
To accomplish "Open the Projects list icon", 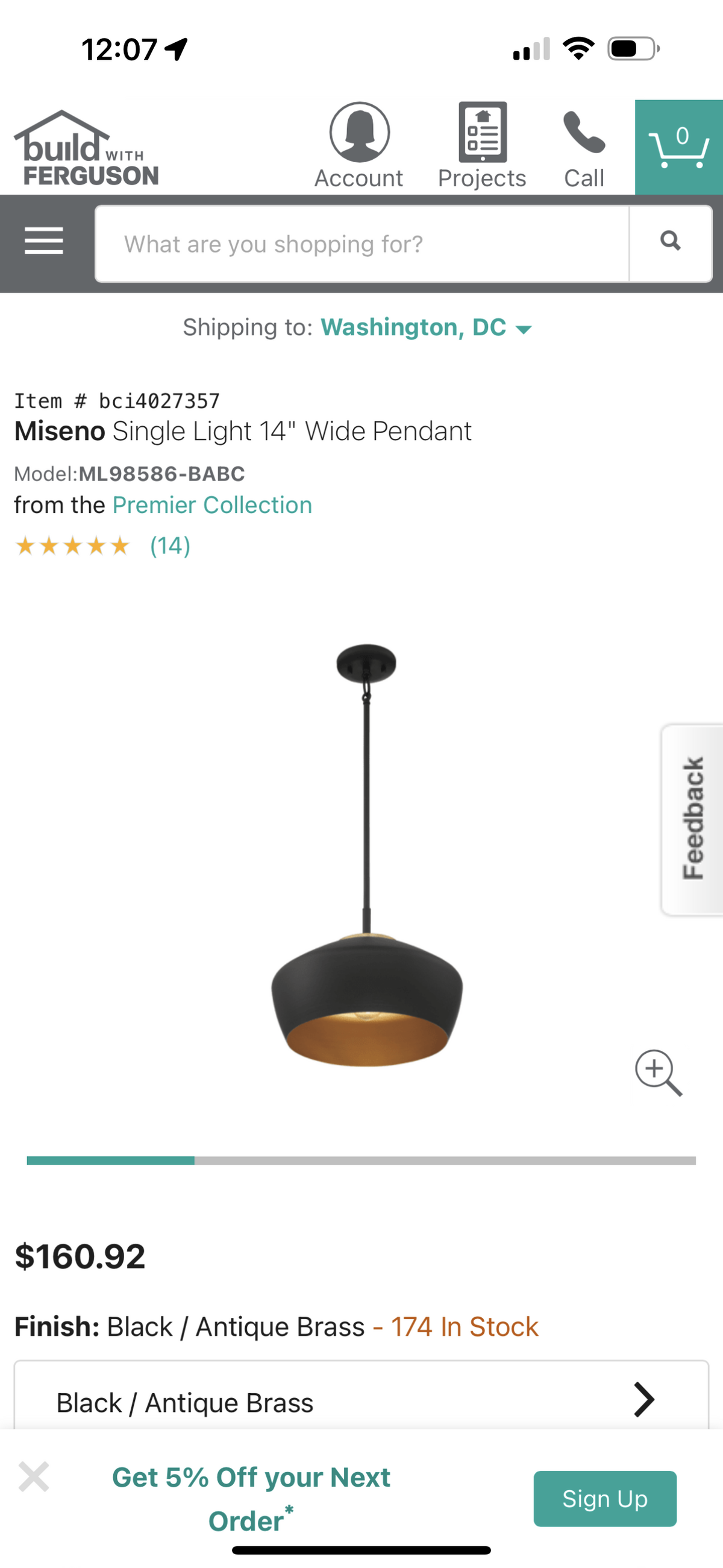I will tap(483, 132).
